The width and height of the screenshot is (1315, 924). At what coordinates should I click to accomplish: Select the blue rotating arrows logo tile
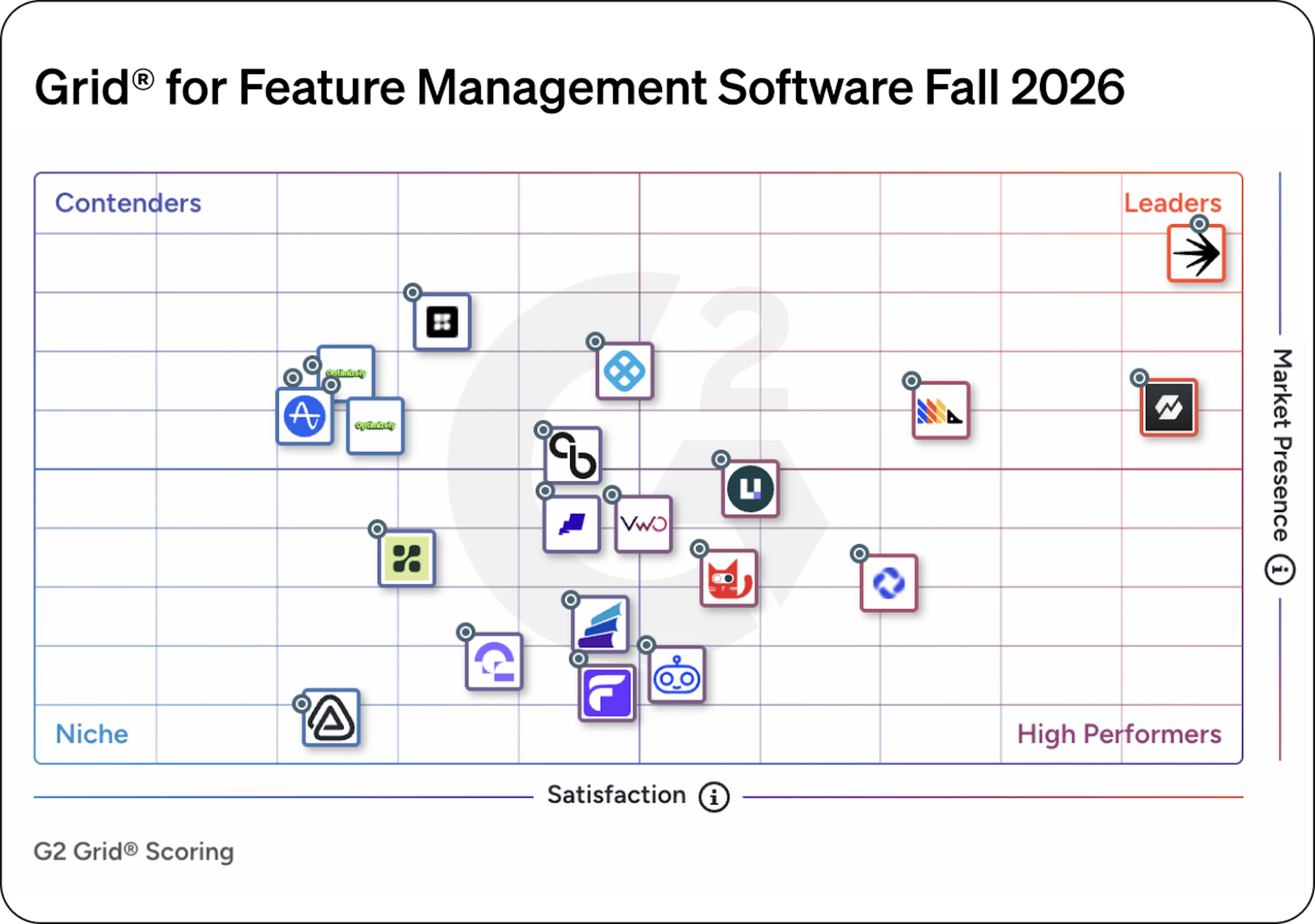(888, 583)
